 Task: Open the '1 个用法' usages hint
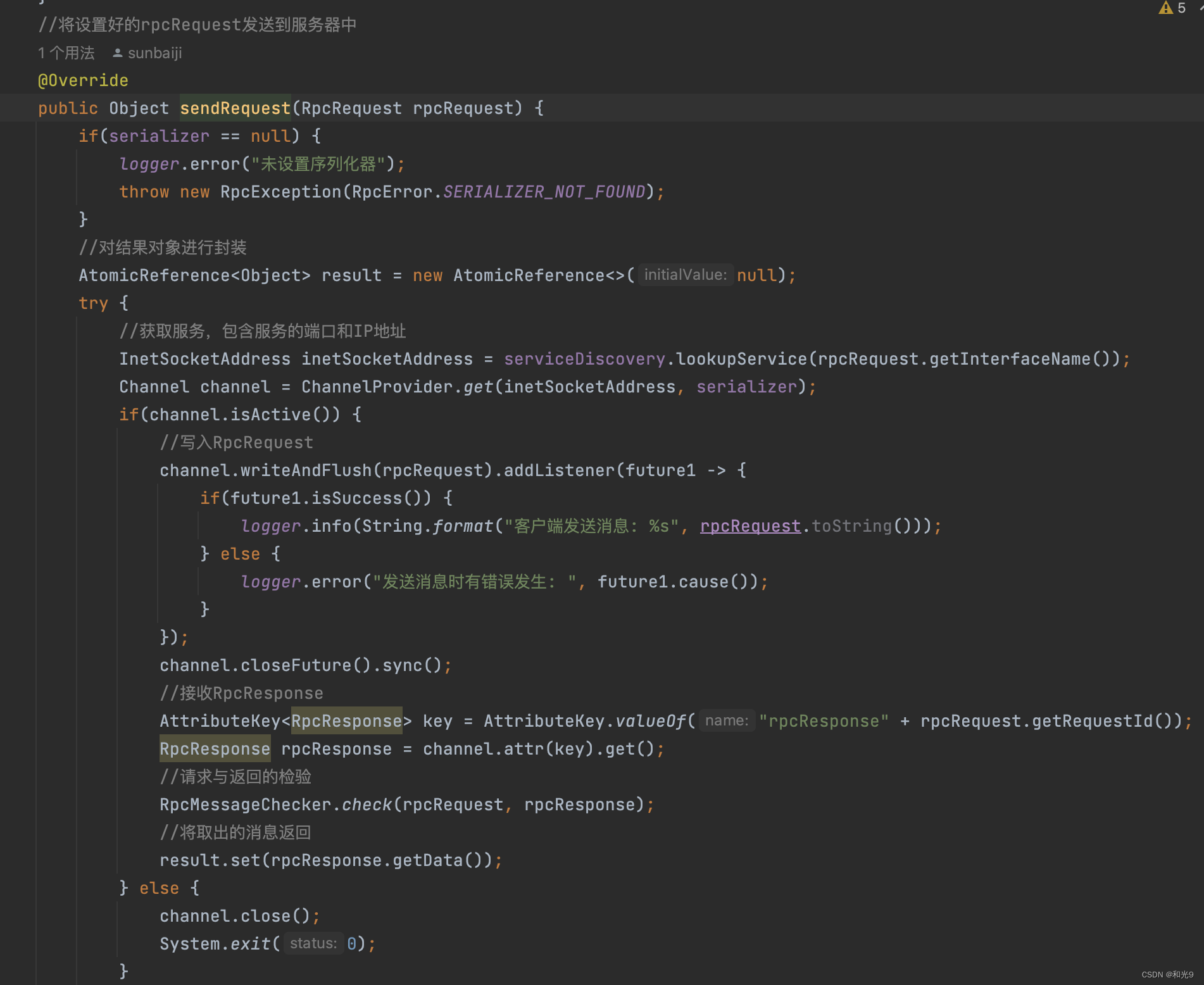coord(66,53)
